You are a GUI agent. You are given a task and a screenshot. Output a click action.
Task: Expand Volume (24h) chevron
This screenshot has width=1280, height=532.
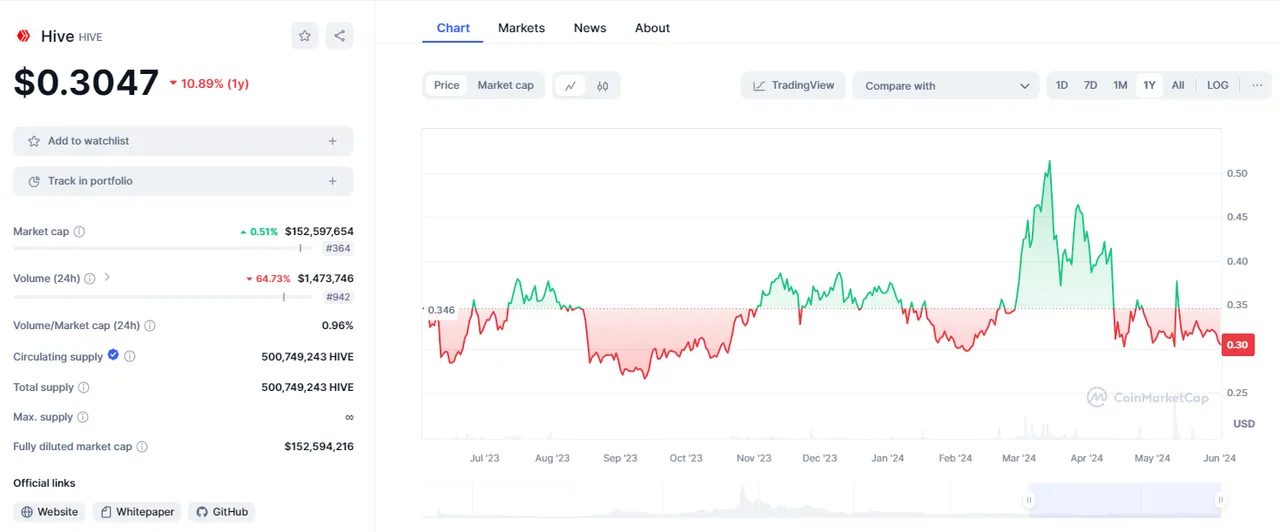107,278
